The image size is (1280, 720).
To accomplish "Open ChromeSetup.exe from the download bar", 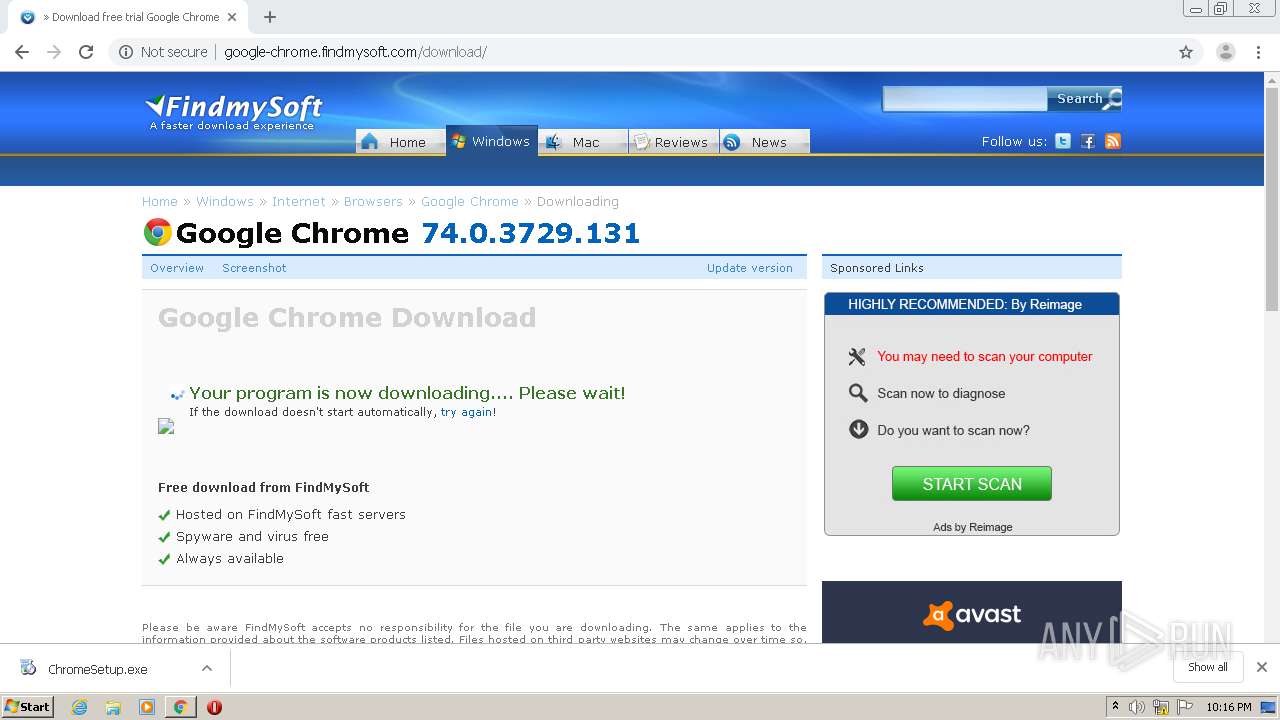I will [x=97, y=669].
